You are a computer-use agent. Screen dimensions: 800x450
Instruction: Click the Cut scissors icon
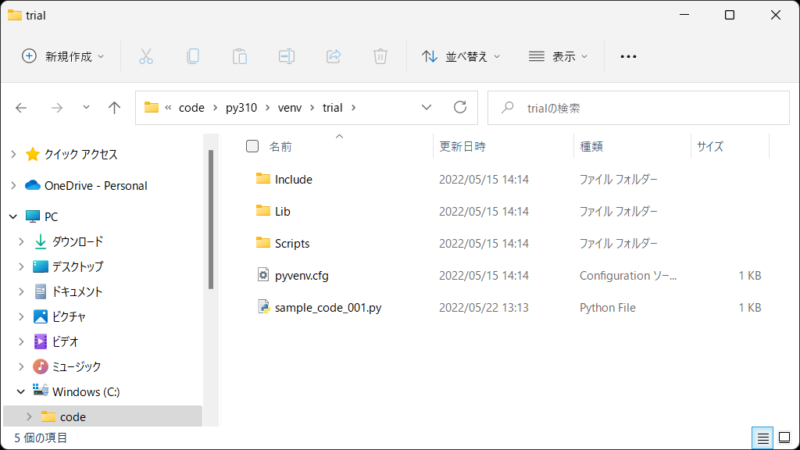click(x=146, y=56)
